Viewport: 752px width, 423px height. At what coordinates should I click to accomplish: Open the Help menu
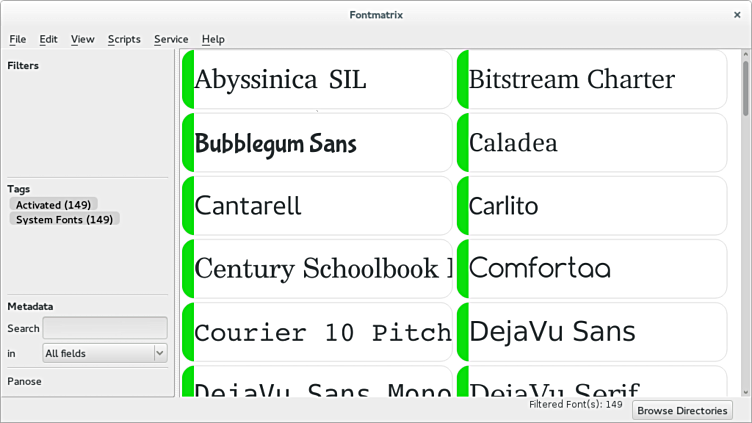point(213,39)
